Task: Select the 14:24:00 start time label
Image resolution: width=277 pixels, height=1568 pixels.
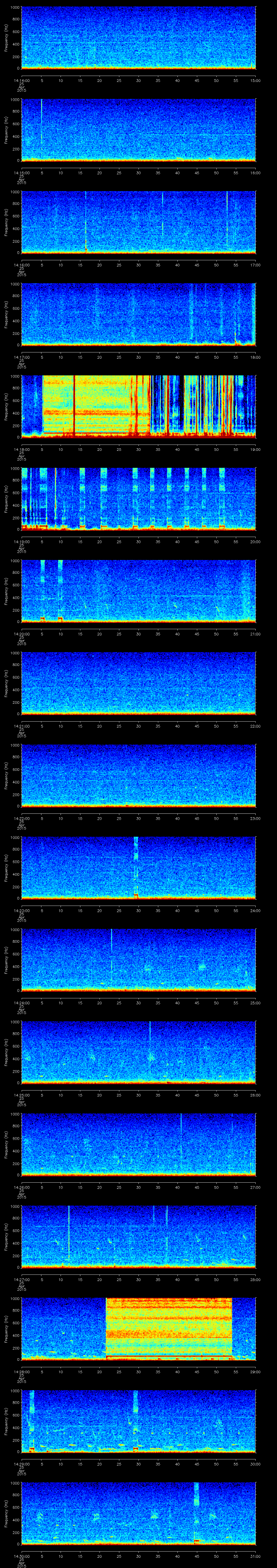Action: point(21,1003)
